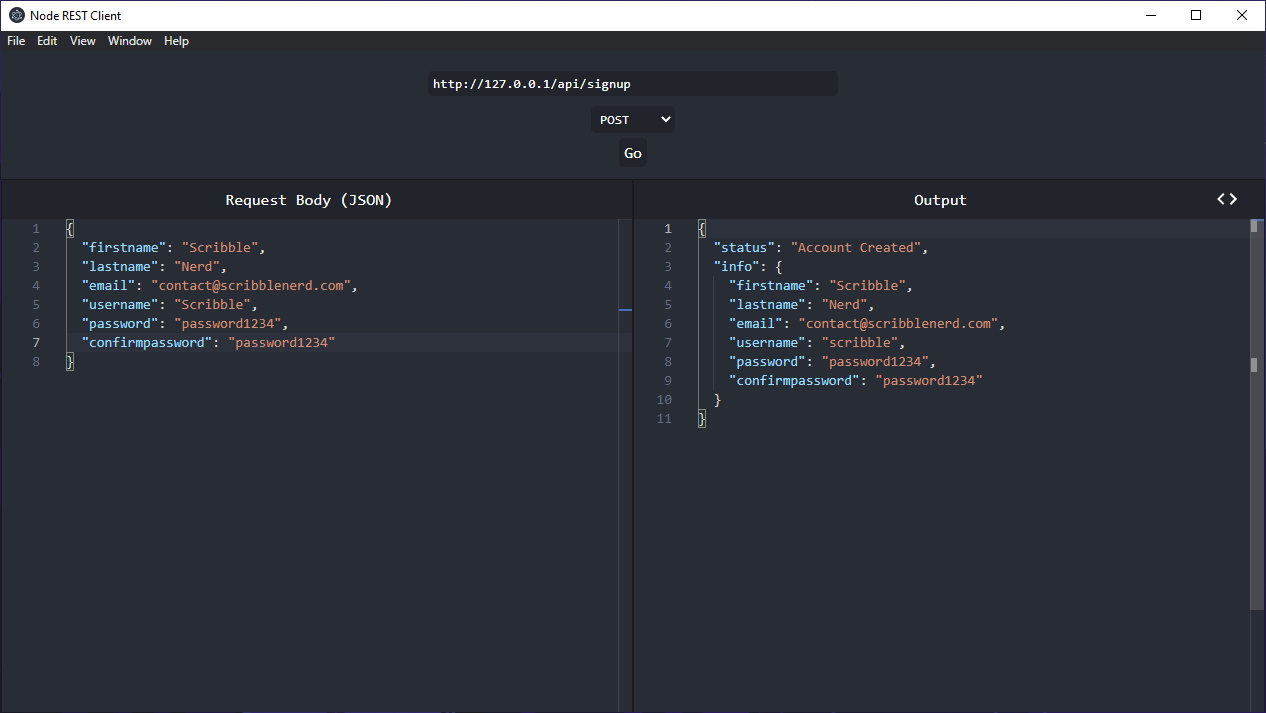The height and width of the screenshot is (713, 1266).
Task: Close the Node REST Client window
Action: click(1242, 15)
